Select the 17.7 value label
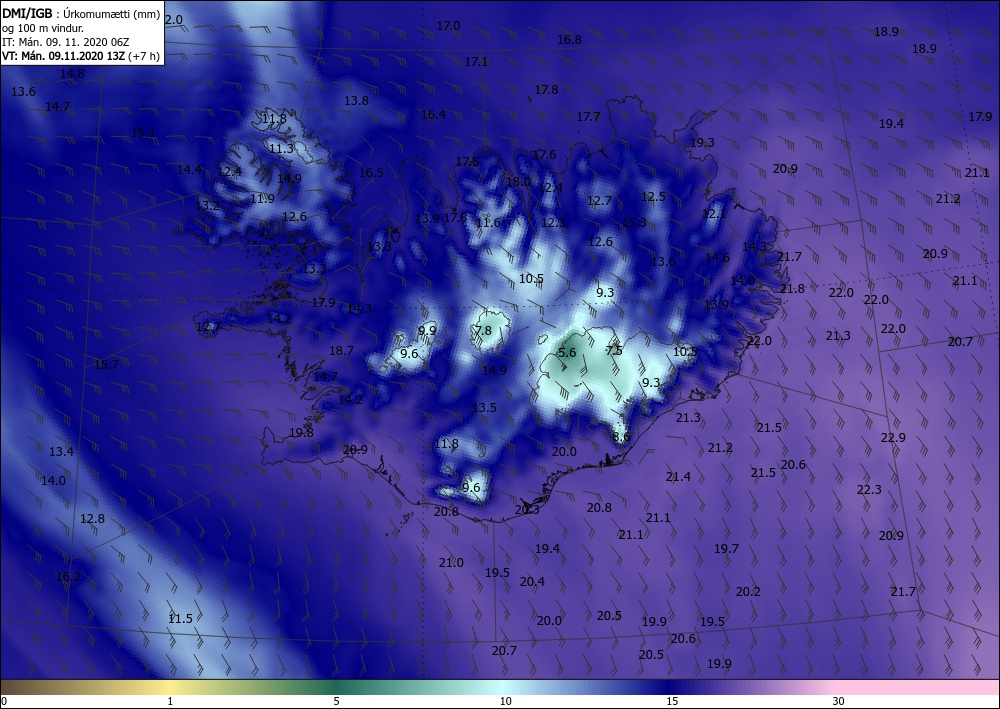This screenshot has height=709, width=1000. [x=588, y=117]
